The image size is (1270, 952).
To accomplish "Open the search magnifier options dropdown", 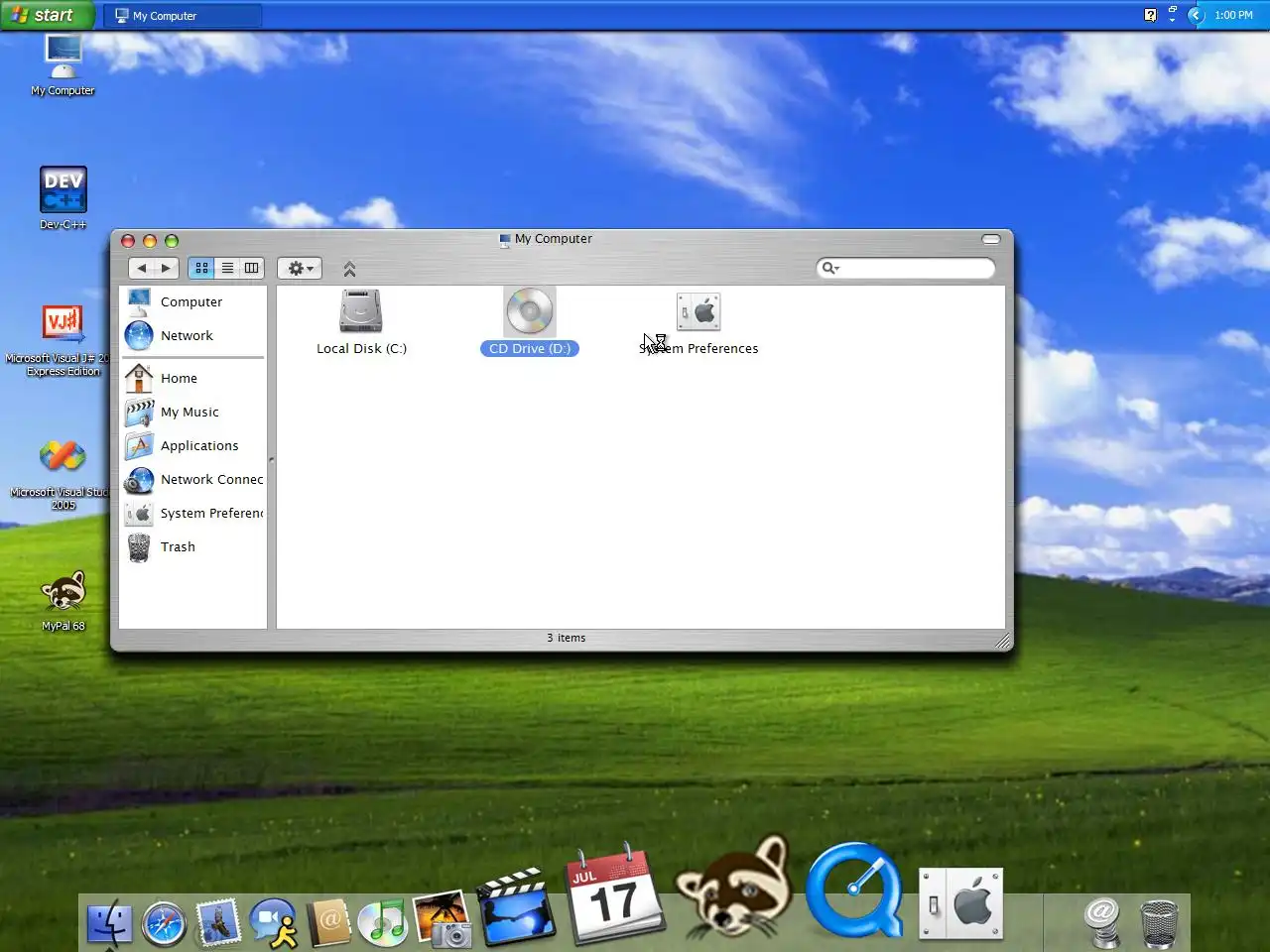I will click(x=830, y=268).
